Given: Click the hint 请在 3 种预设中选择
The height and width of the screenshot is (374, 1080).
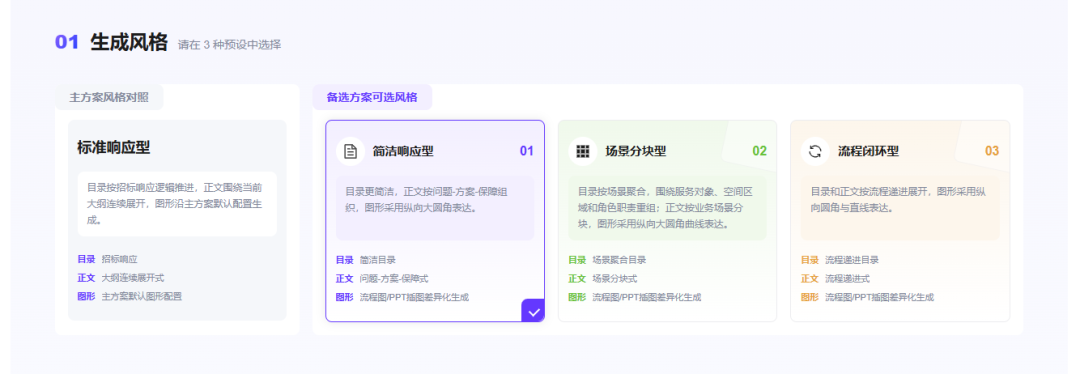Looking at the screenshot, I should [x=229, y=45].
